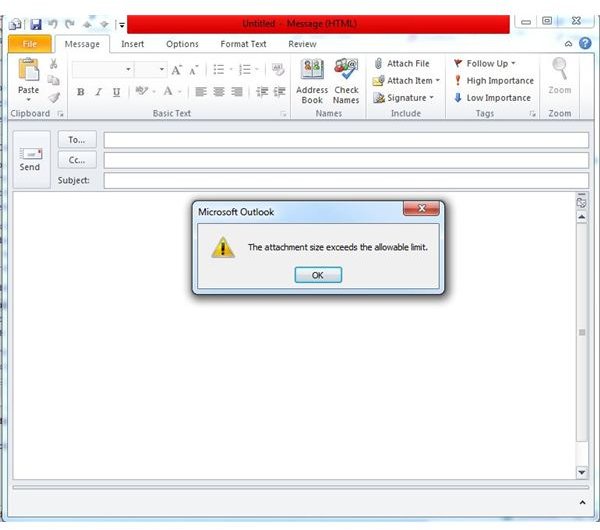
Task: Click the Paste clipboard icon
Action: [29, 70]
